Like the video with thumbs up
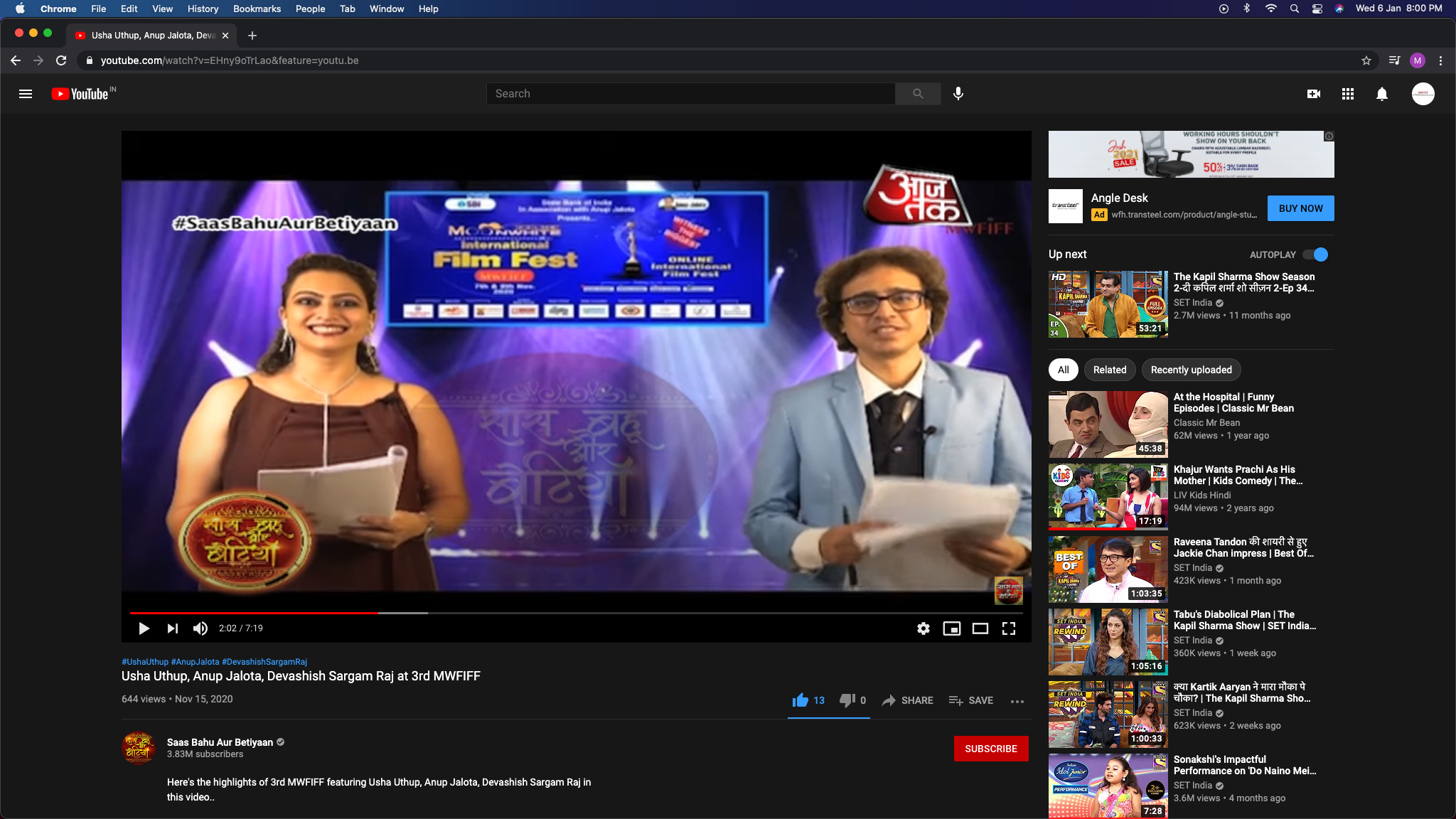 808,700
